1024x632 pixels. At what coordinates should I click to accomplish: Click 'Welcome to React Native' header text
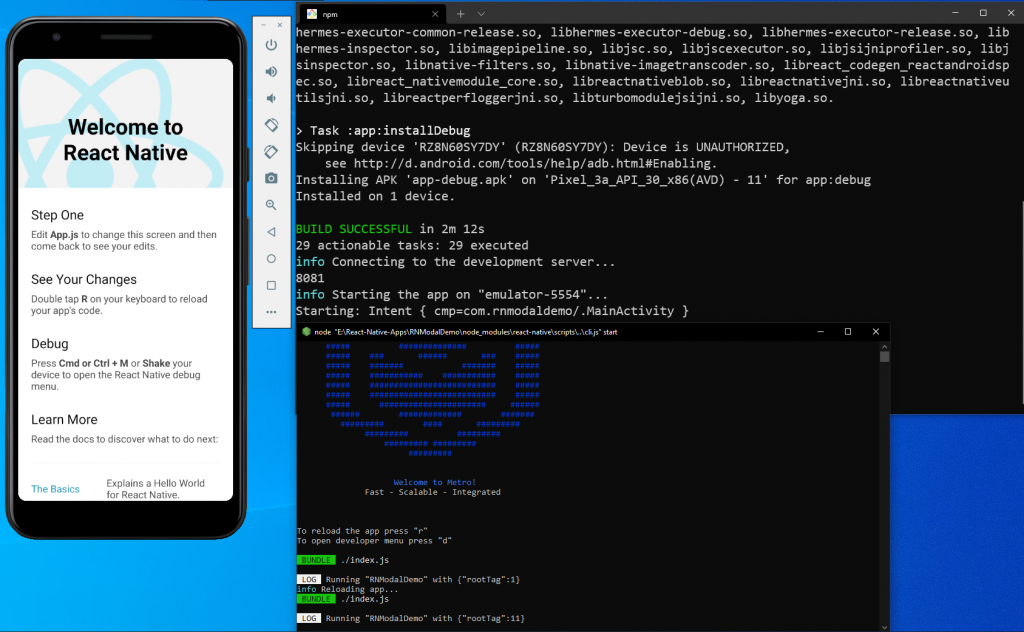pyautogui.click(x=125, y=140)
